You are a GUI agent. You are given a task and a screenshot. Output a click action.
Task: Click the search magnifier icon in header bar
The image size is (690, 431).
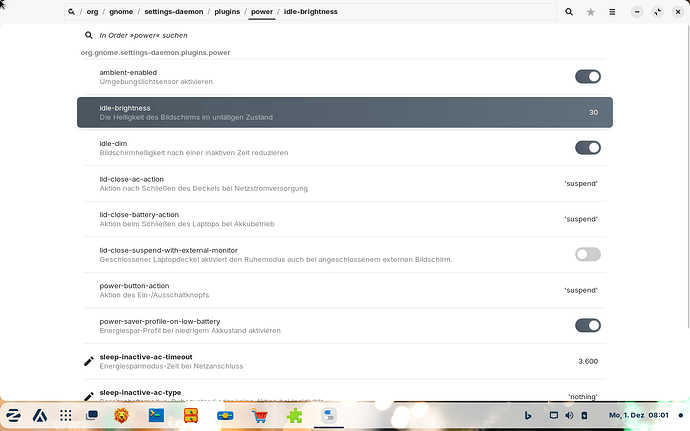pos(569,12)
